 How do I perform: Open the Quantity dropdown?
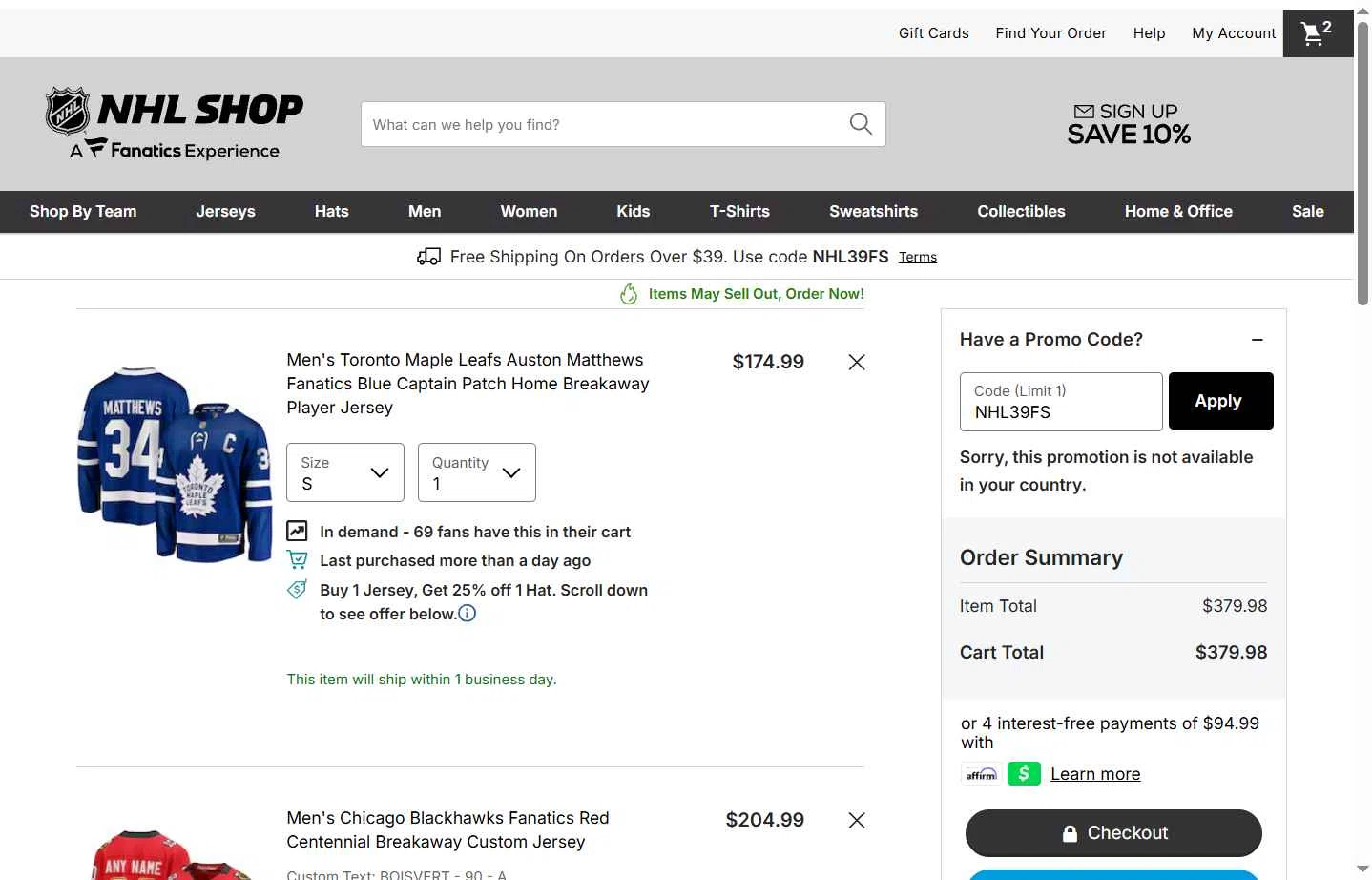pyautogui.click(x=477, y=472)
